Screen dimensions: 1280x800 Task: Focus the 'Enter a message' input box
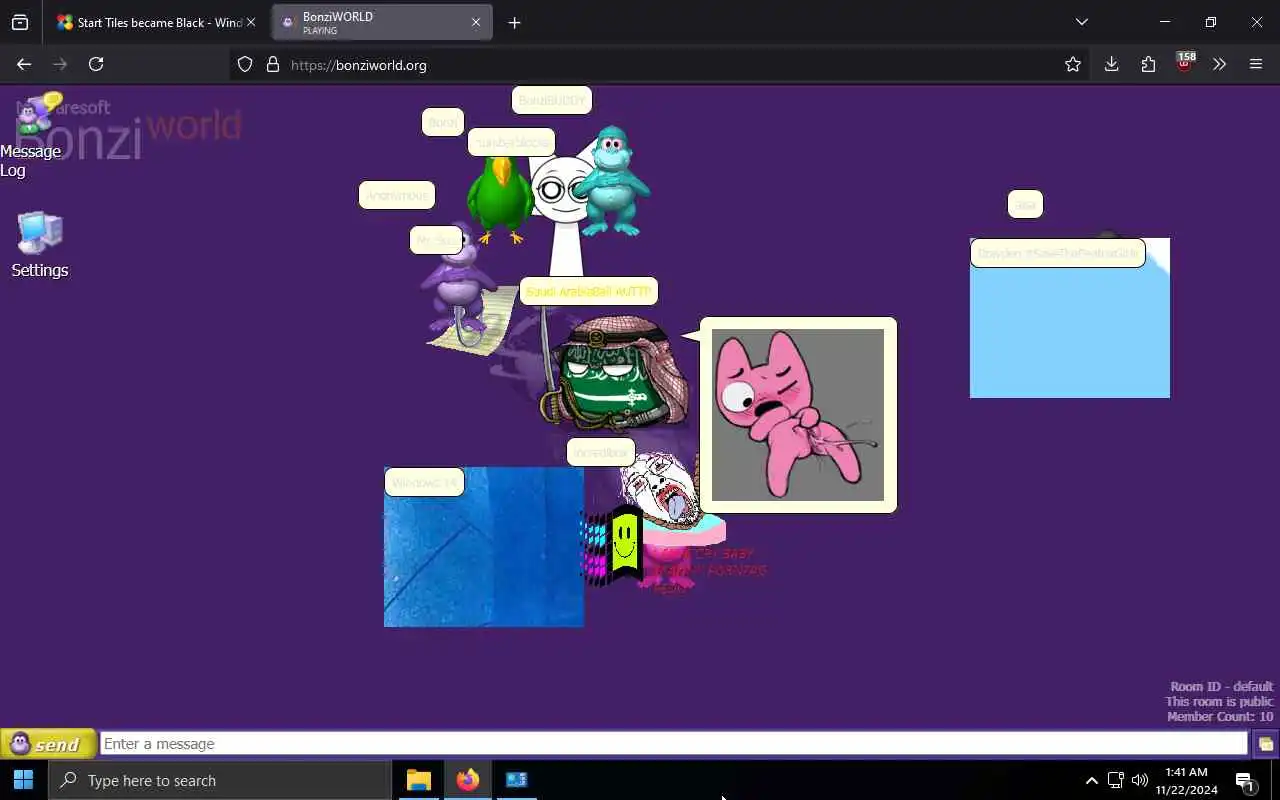(674, 744)
